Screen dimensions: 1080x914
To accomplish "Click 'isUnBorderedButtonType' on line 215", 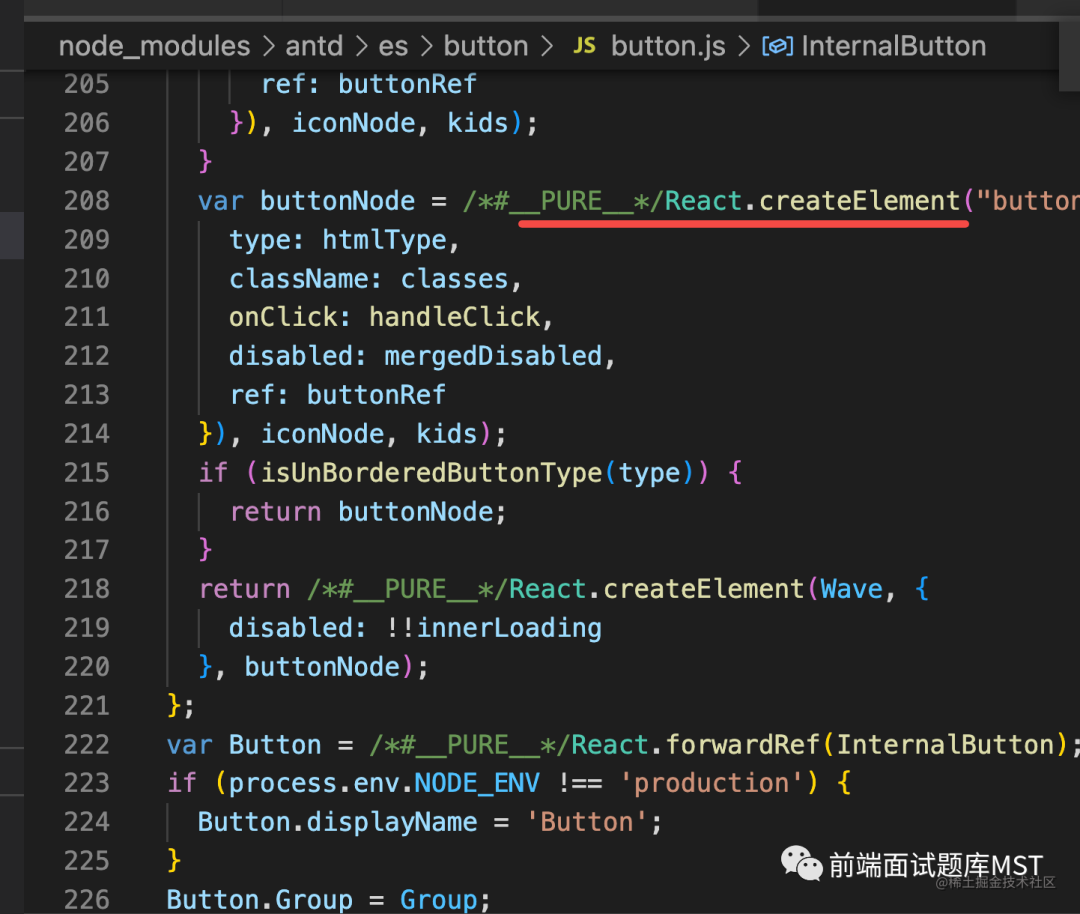I will pyautogui.click(x=431, y=472).
